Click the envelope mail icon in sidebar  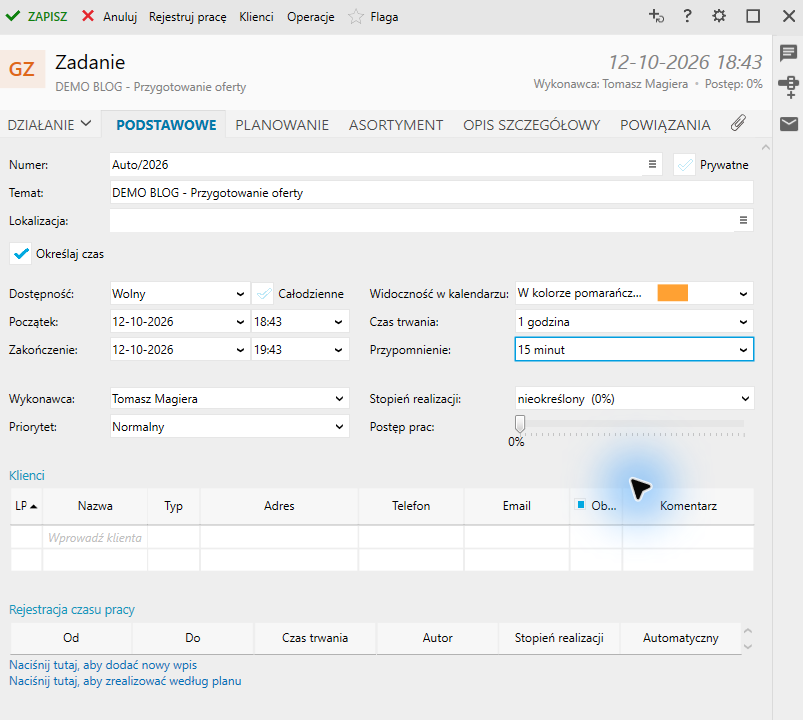(x=789, y=124)
